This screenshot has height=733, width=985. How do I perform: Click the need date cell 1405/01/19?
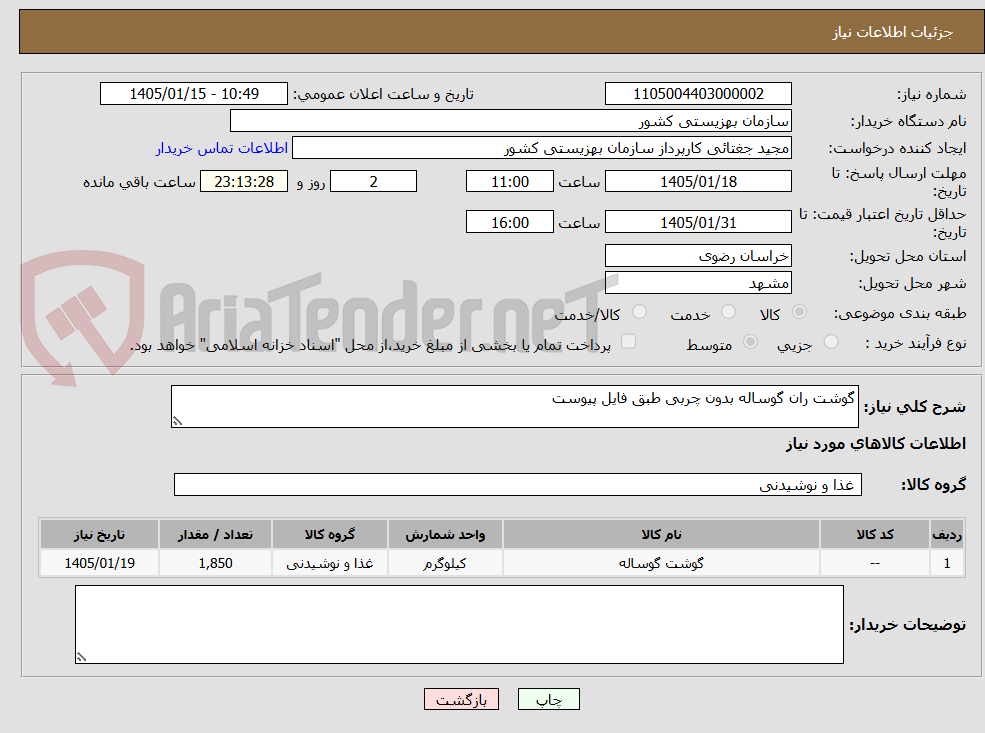[99, 563]
